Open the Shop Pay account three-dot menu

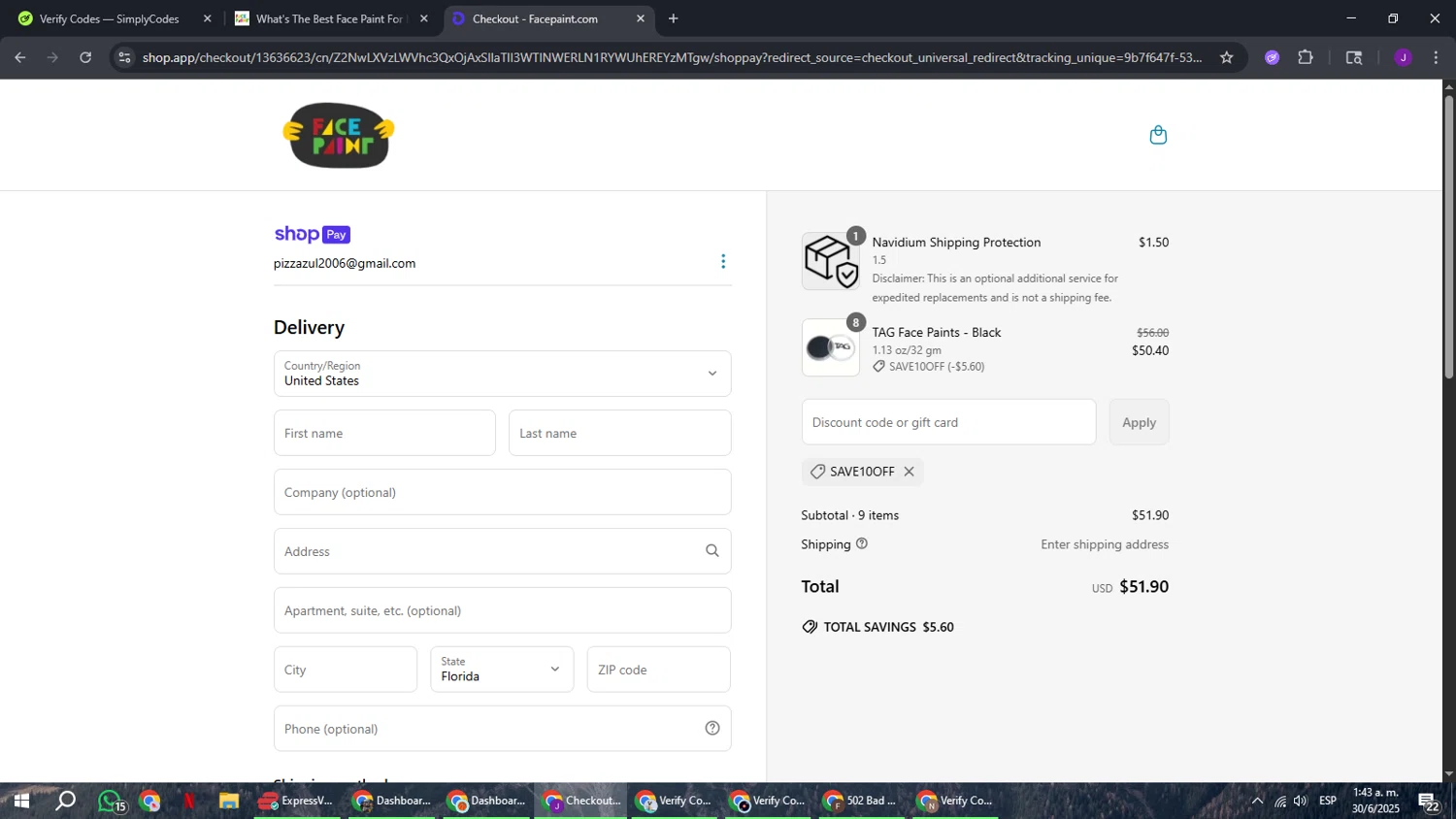pyautogui.click(x=723, y=262)
